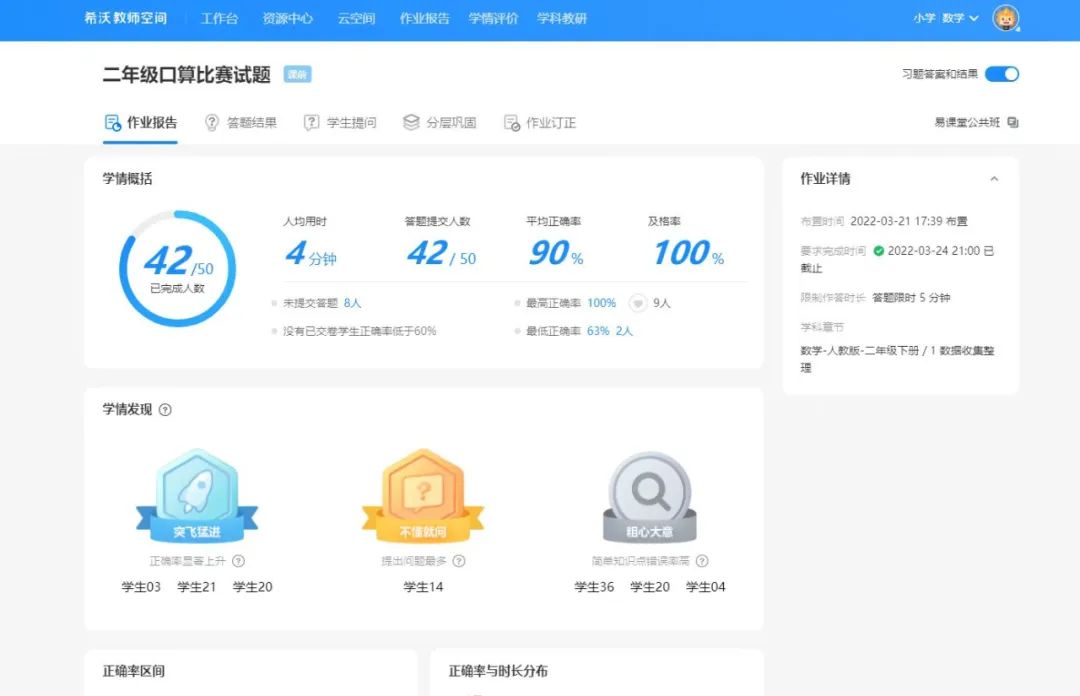
Task: Go to 学情评价 in the top menu
Action: point(493,18)
